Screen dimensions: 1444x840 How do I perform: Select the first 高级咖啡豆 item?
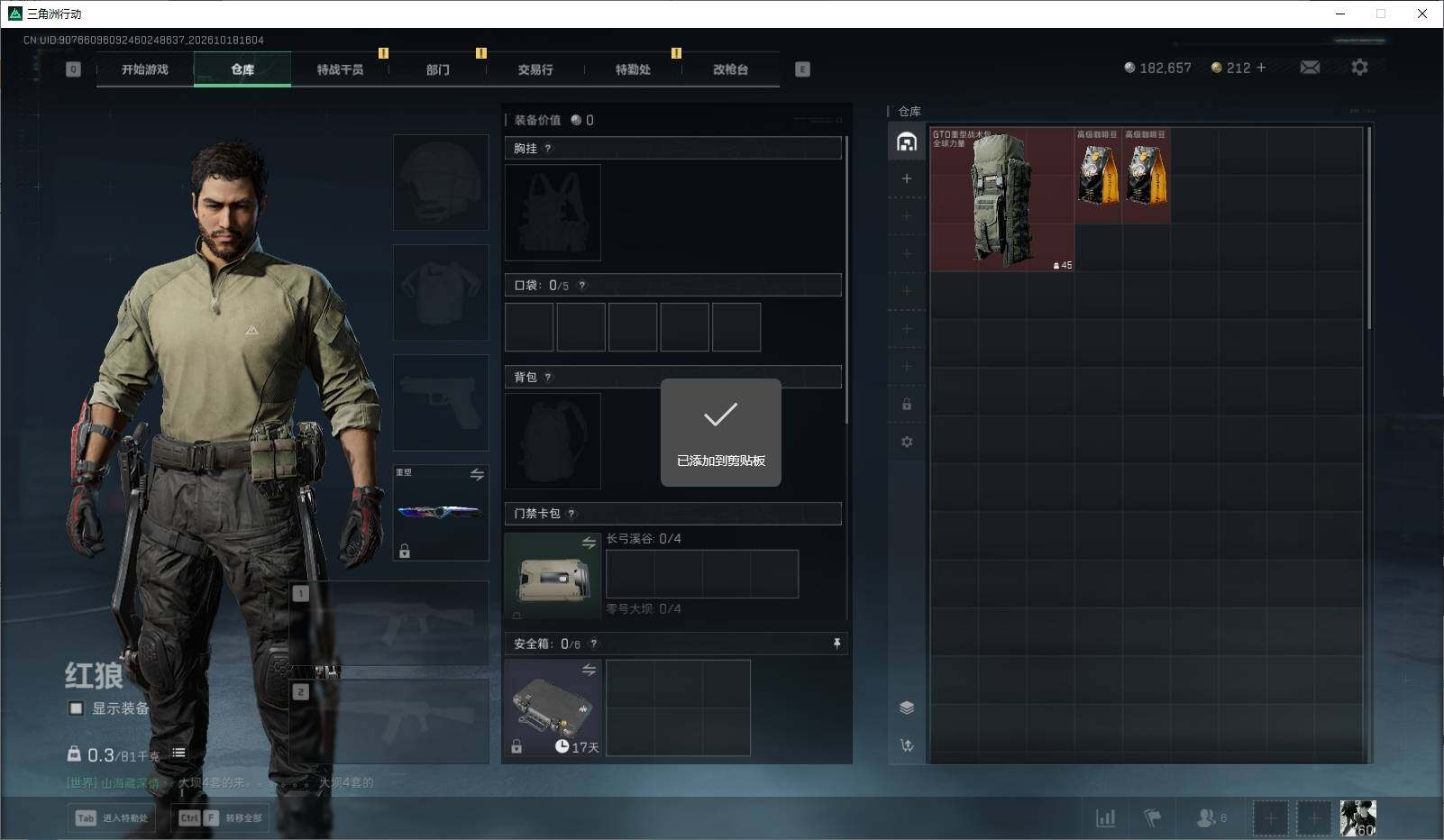pyautogui.click(x=1098, y=176)
